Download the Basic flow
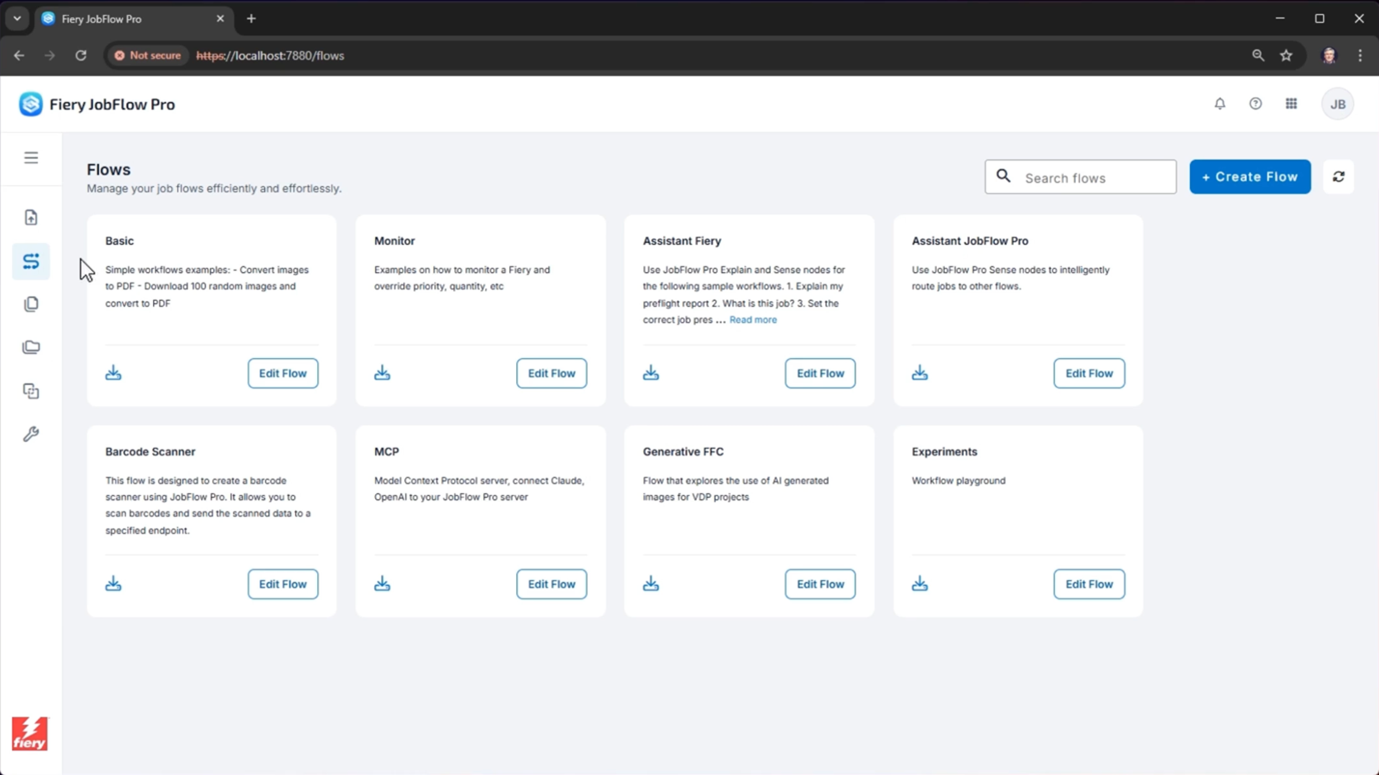Viewport: 1379px width, 775px height. 113,373
